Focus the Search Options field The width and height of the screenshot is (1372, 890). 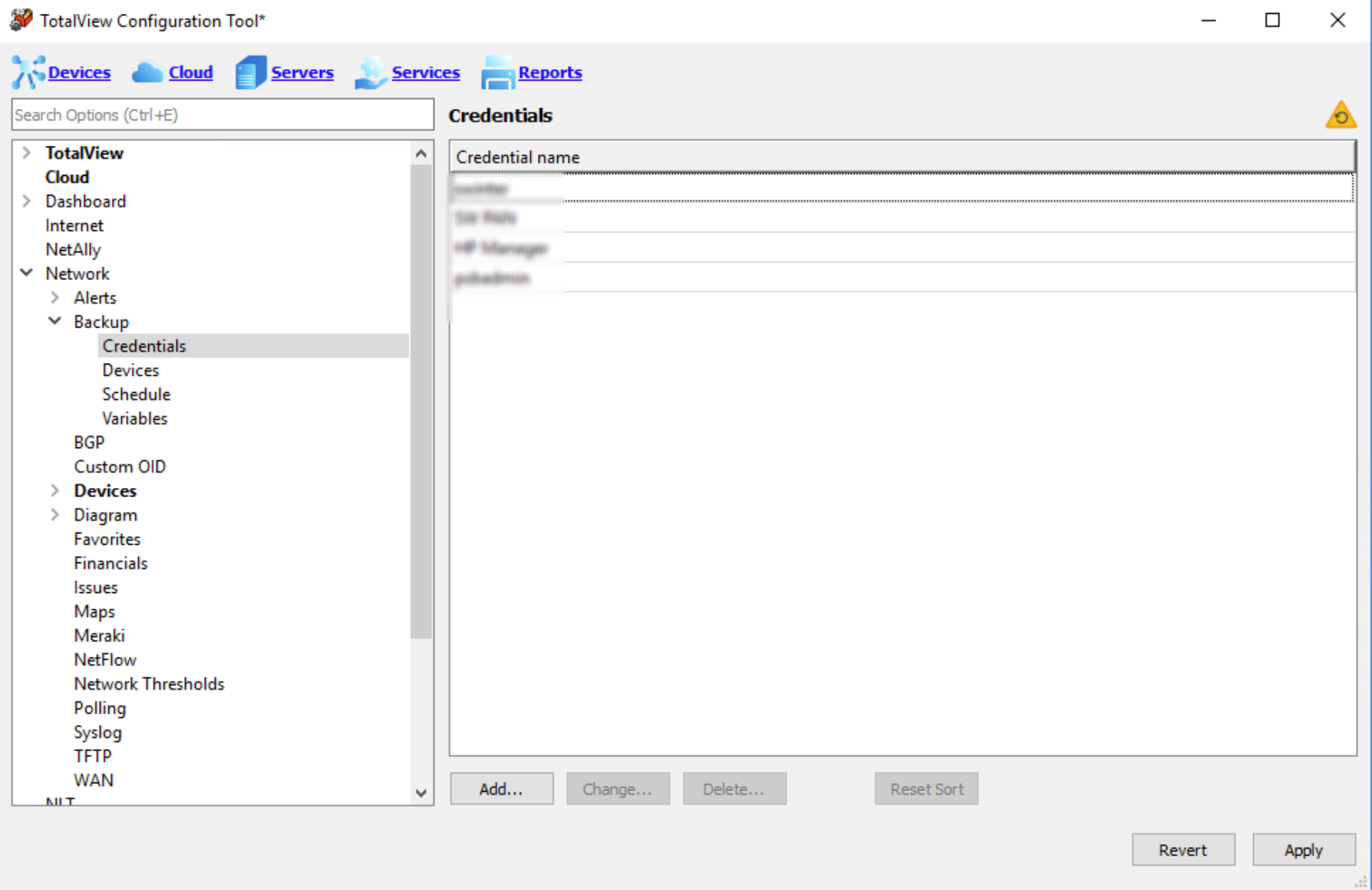click(223, 114)
